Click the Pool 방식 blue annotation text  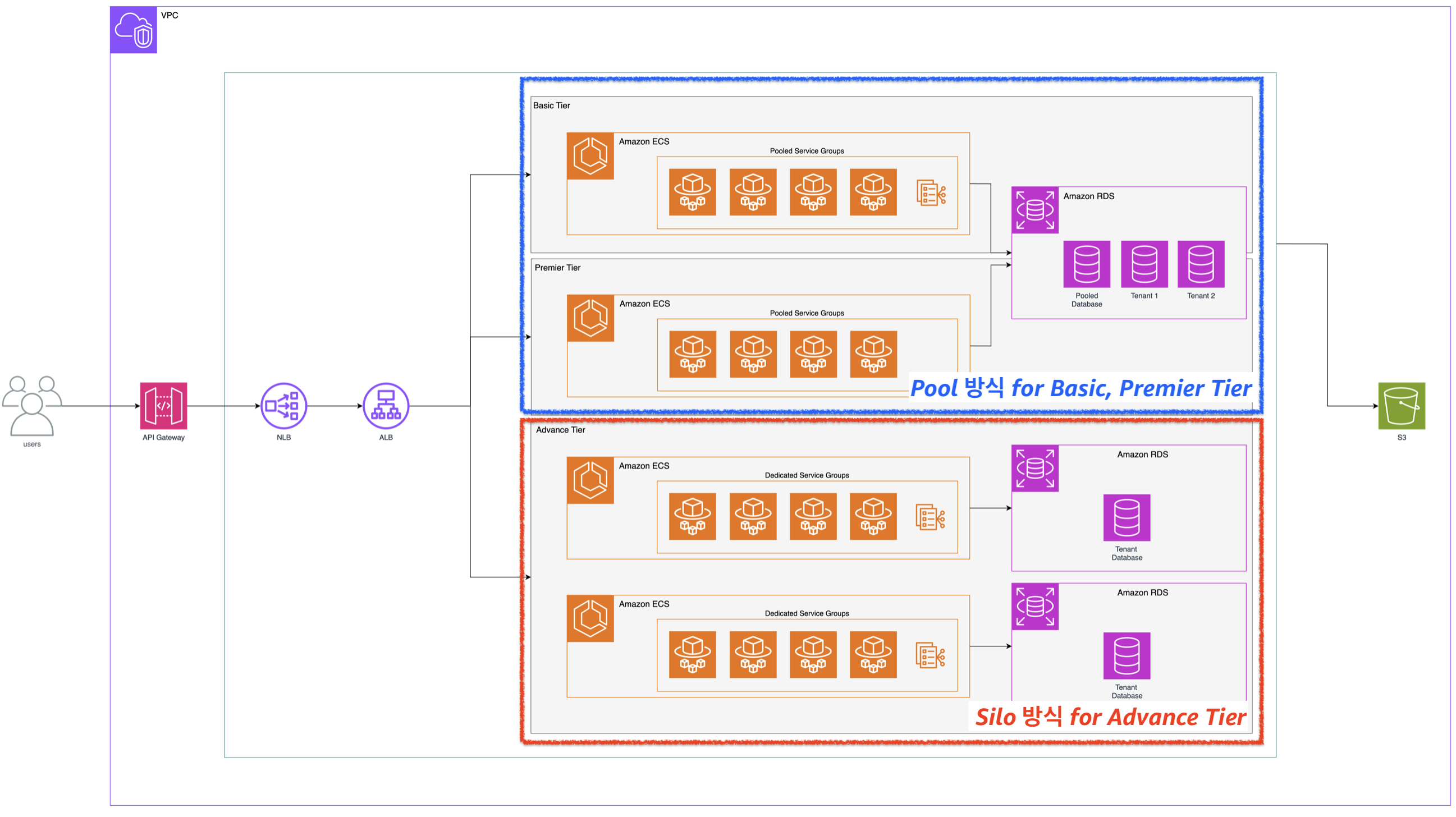point(1080,388)
